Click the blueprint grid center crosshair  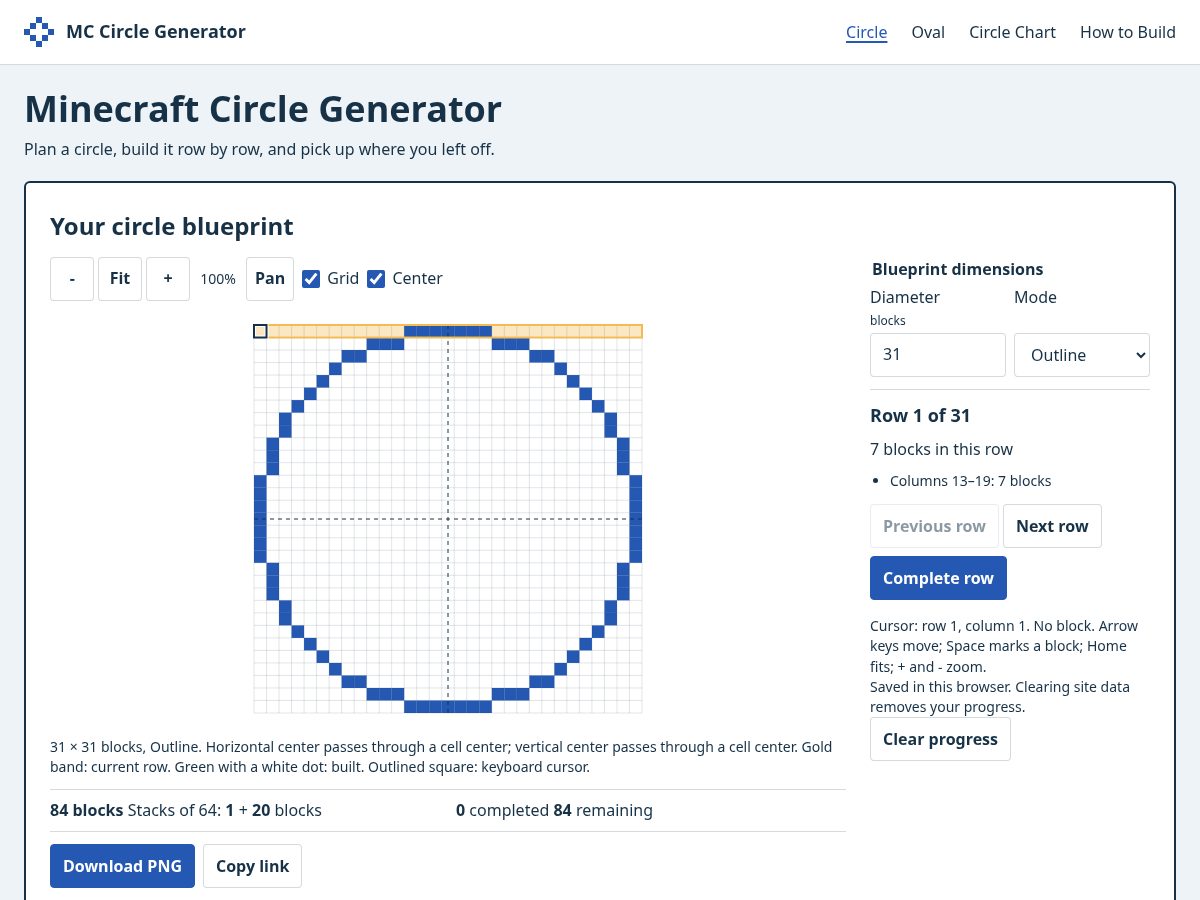[448, 519]
